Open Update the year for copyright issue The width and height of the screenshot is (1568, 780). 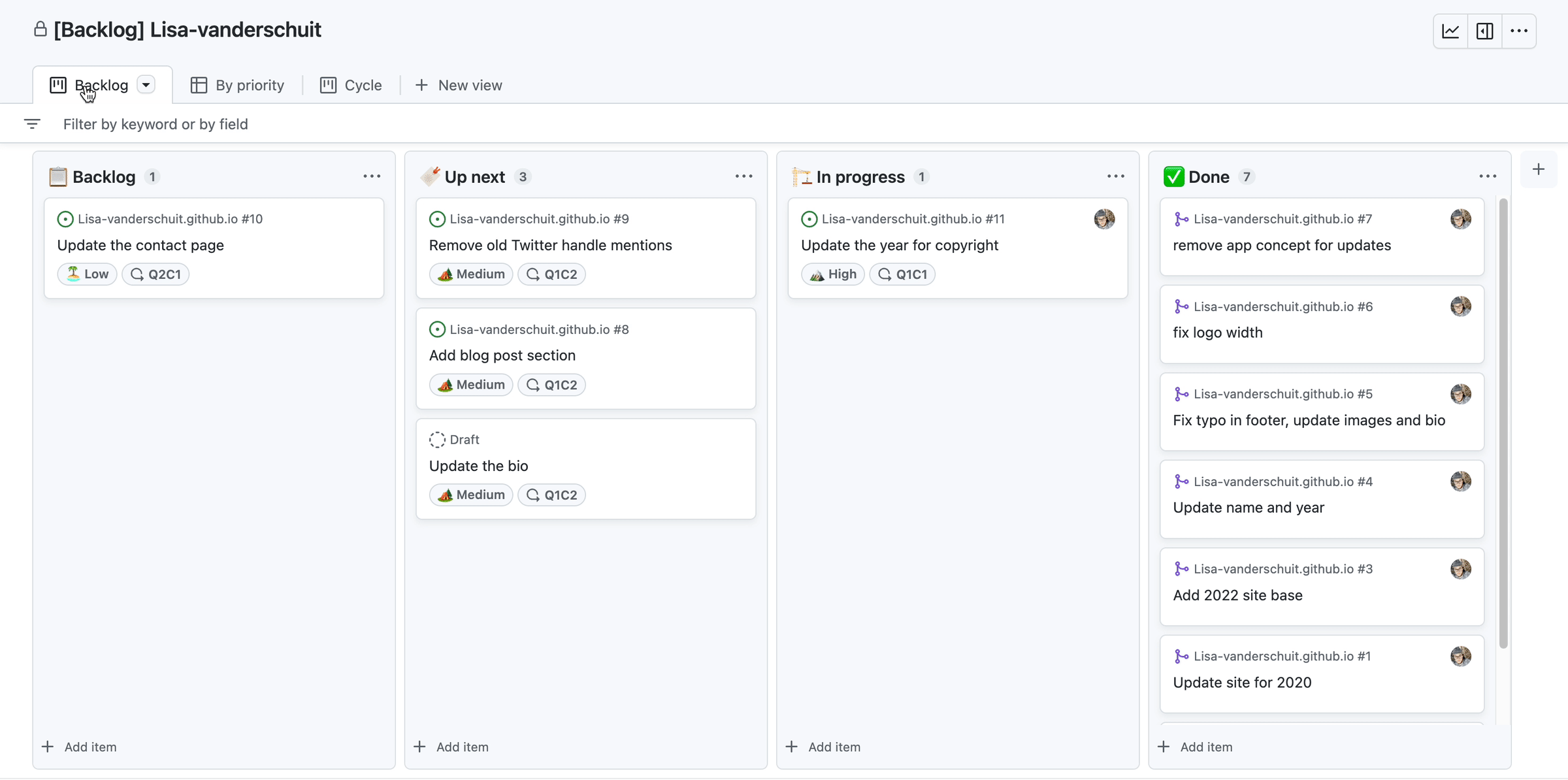[900, 245]
